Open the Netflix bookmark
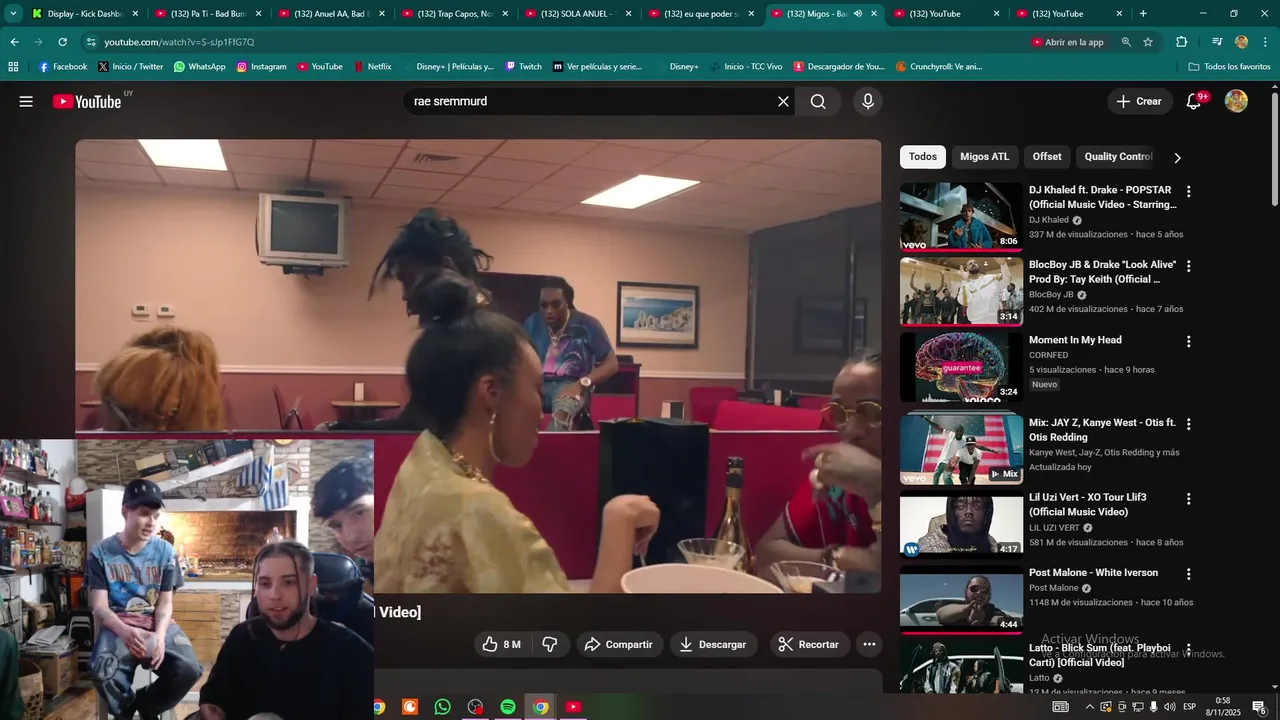This screenshot has height=720, width=1280. tap(371, 66)
